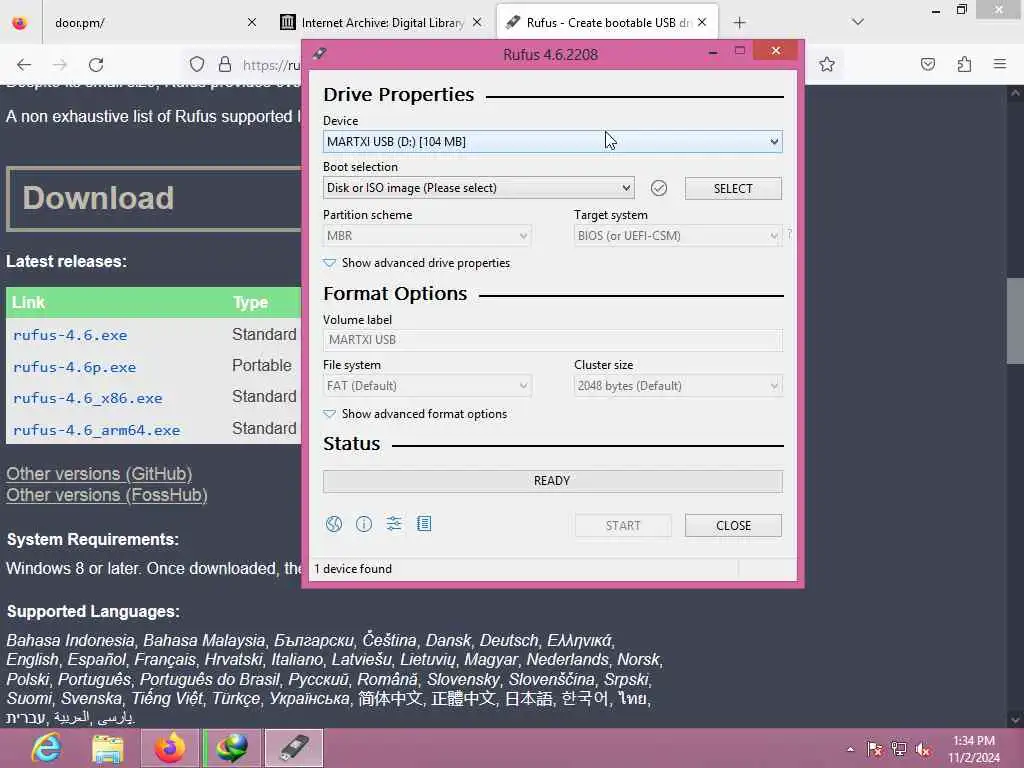Switch to Internet Archive Digital Library tab
The height and width of the screenshot is (768, 1024).
point(383,23)
